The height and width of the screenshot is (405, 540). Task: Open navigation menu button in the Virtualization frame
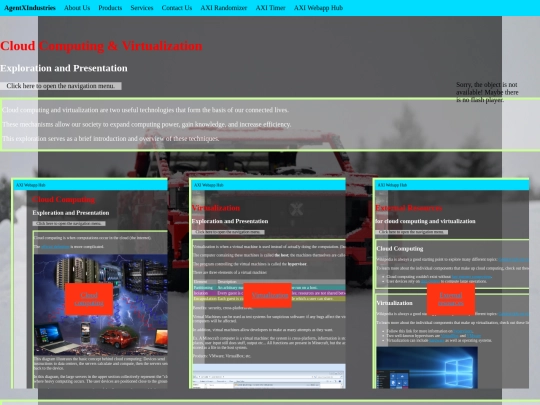click(x=228, y=232)
